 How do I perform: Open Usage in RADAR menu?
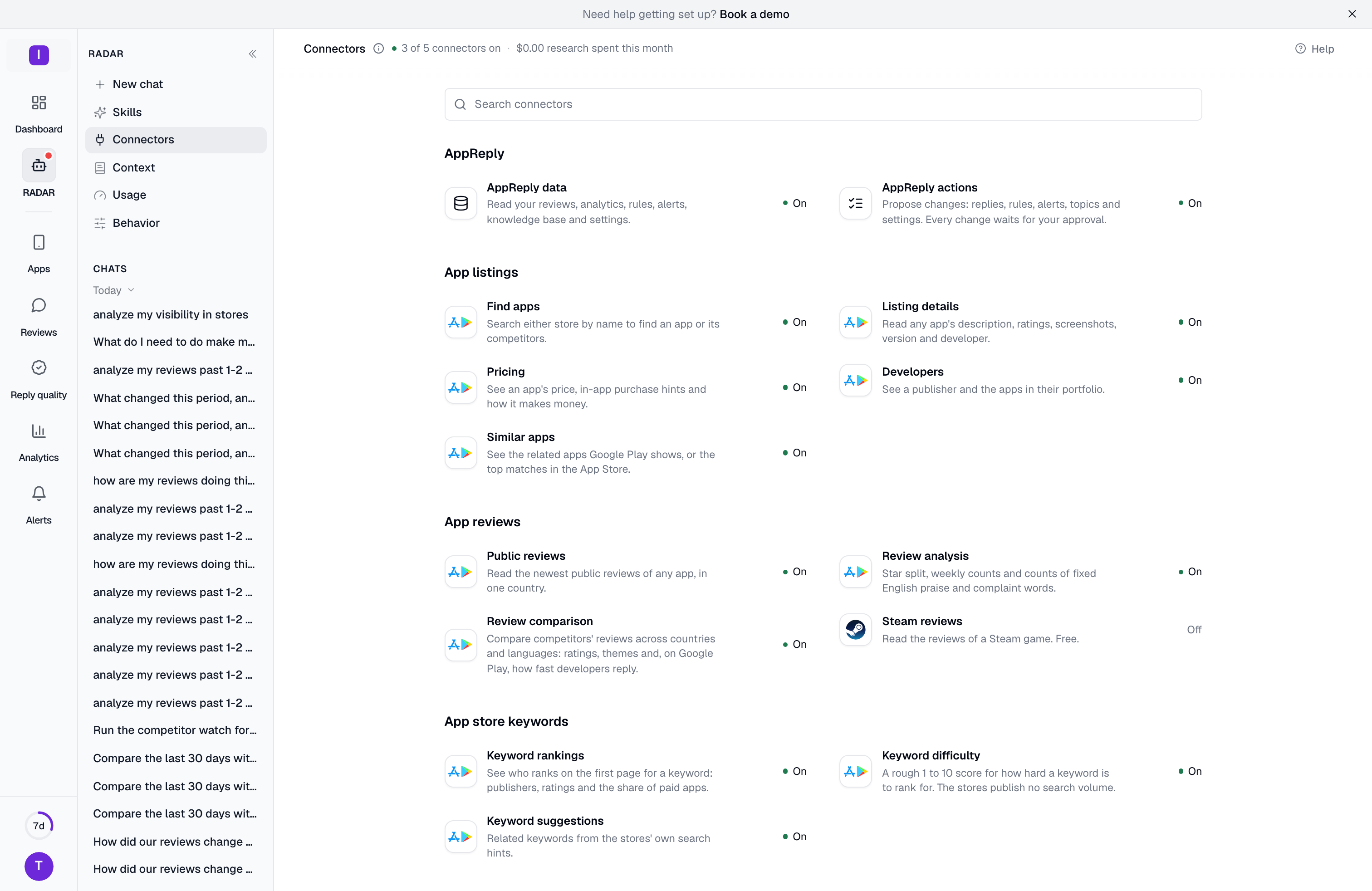pos(176,195)
